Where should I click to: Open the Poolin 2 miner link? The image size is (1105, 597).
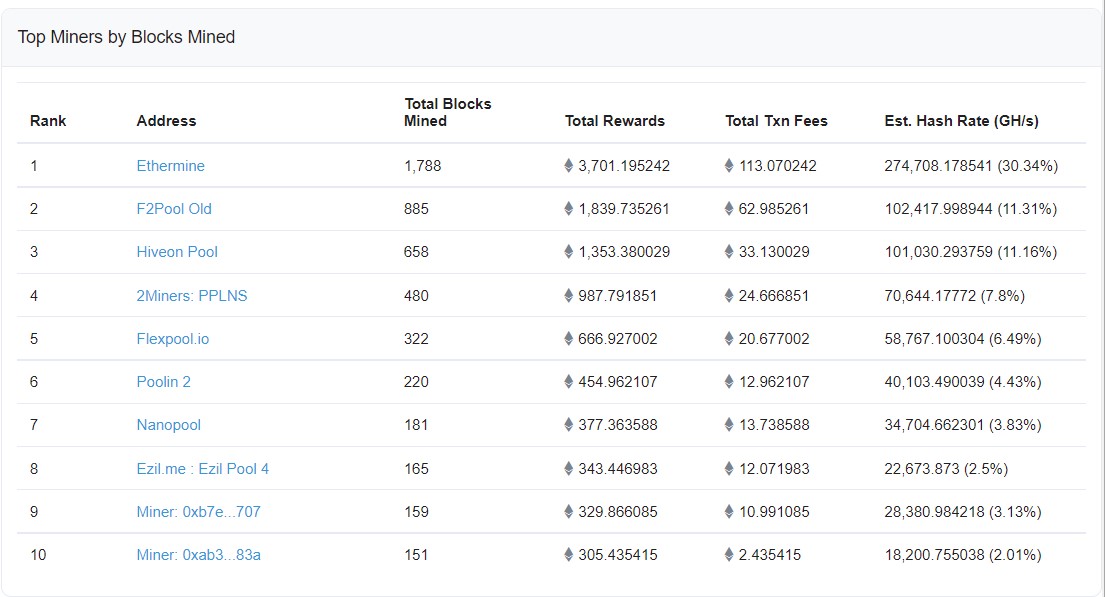coord(163,381)
